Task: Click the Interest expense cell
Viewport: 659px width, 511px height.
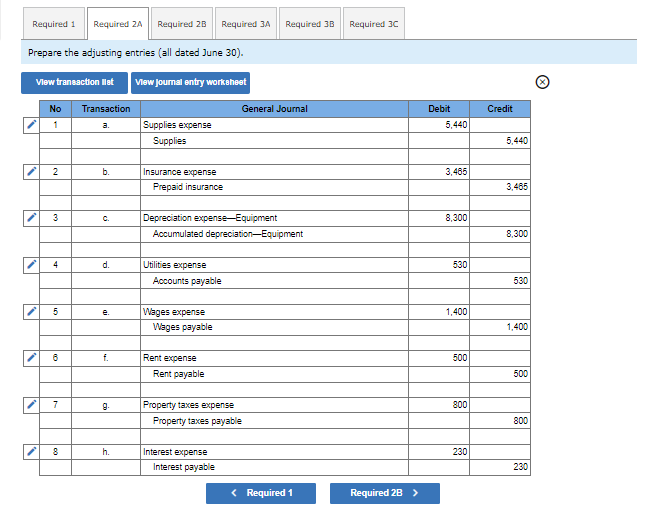Action: [x=274, y=452]
